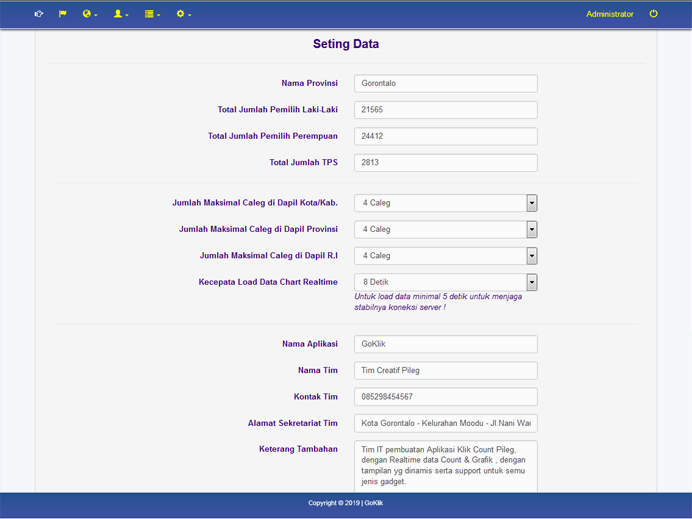Focus the Total Jumlah Pemilih Laki-Laki field

pos(445,110)
